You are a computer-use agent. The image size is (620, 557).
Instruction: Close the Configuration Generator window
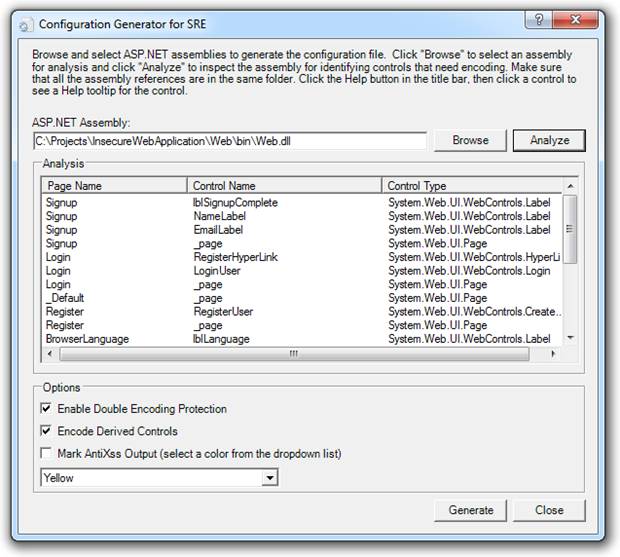click(575, 20)
